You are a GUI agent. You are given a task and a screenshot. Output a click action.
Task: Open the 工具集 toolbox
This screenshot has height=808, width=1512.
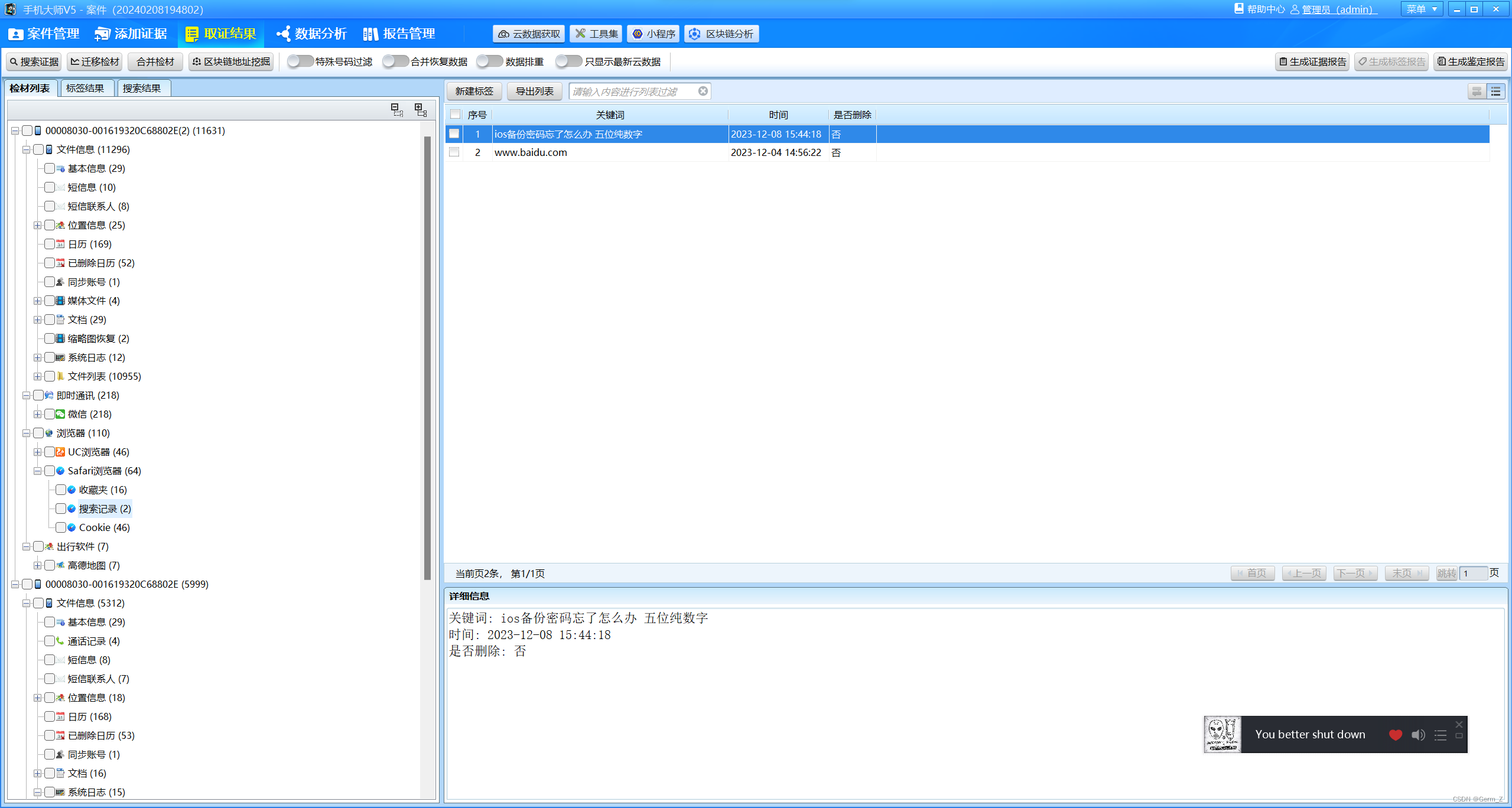pos(596,34)
